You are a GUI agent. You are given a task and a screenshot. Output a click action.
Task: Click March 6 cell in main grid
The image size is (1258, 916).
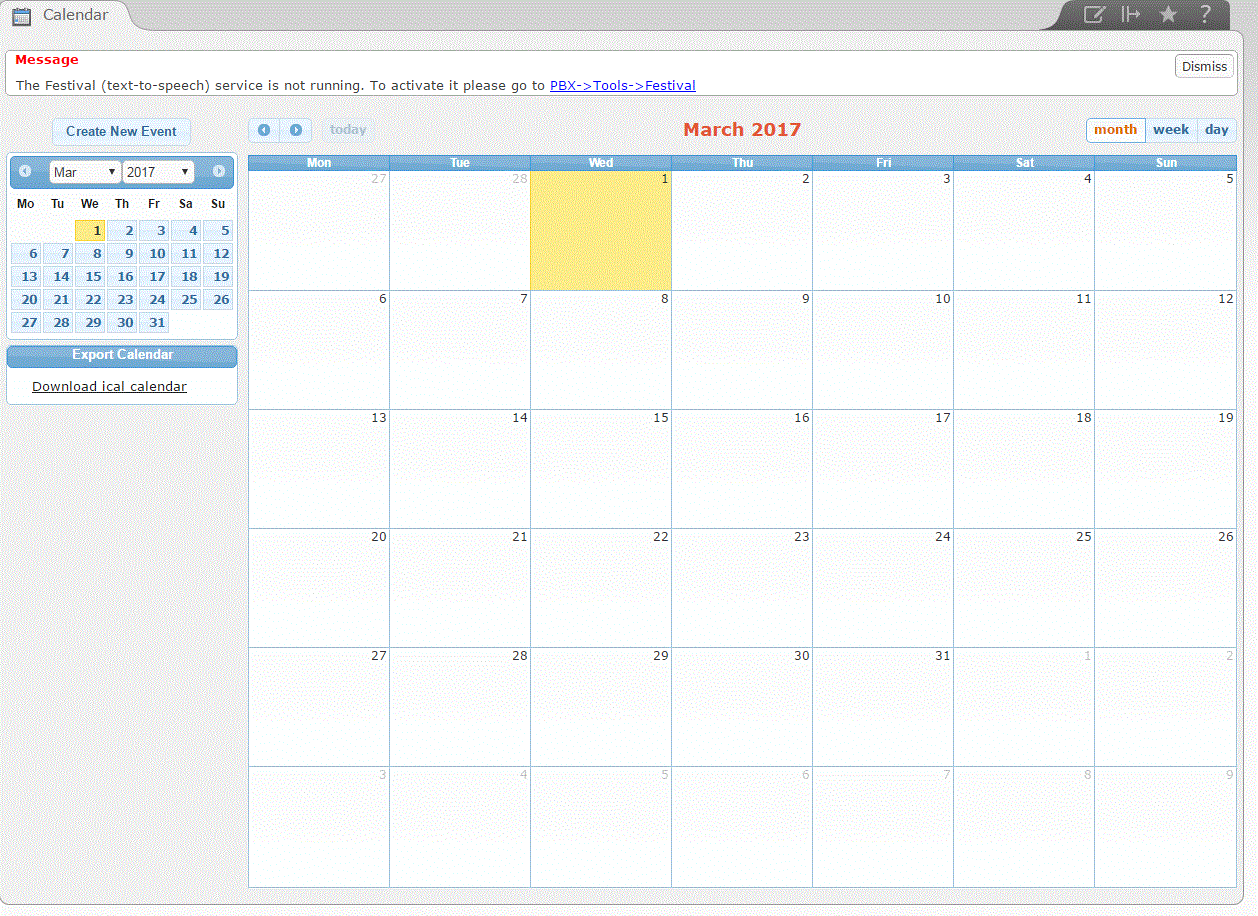pyautogui.click(x=319, y=350)
